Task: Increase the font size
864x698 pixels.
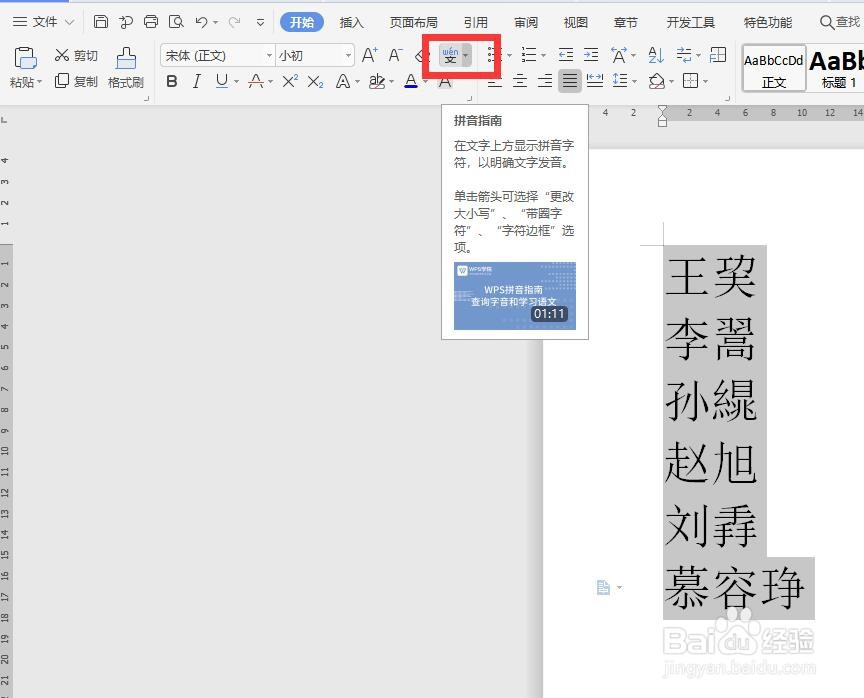Action: (369, 55)
